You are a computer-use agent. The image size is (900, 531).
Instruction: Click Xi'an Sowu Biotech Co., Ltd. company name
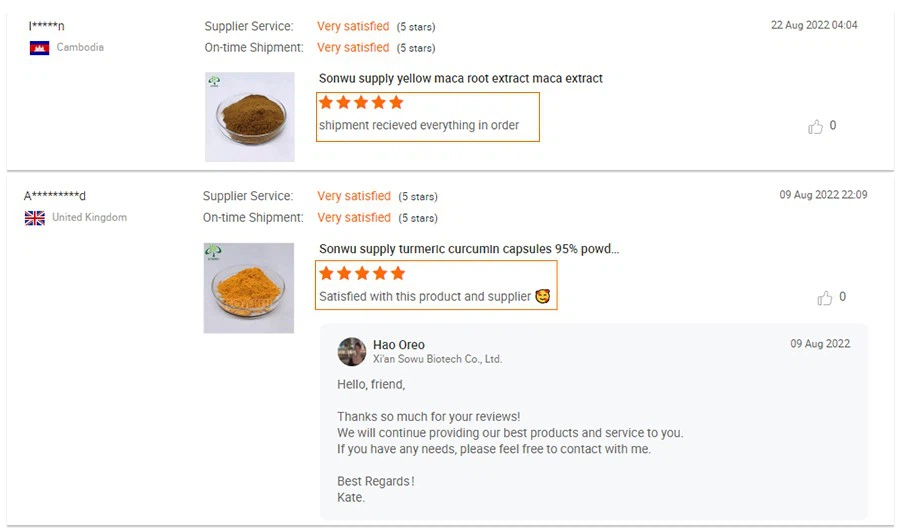[437, 359]
